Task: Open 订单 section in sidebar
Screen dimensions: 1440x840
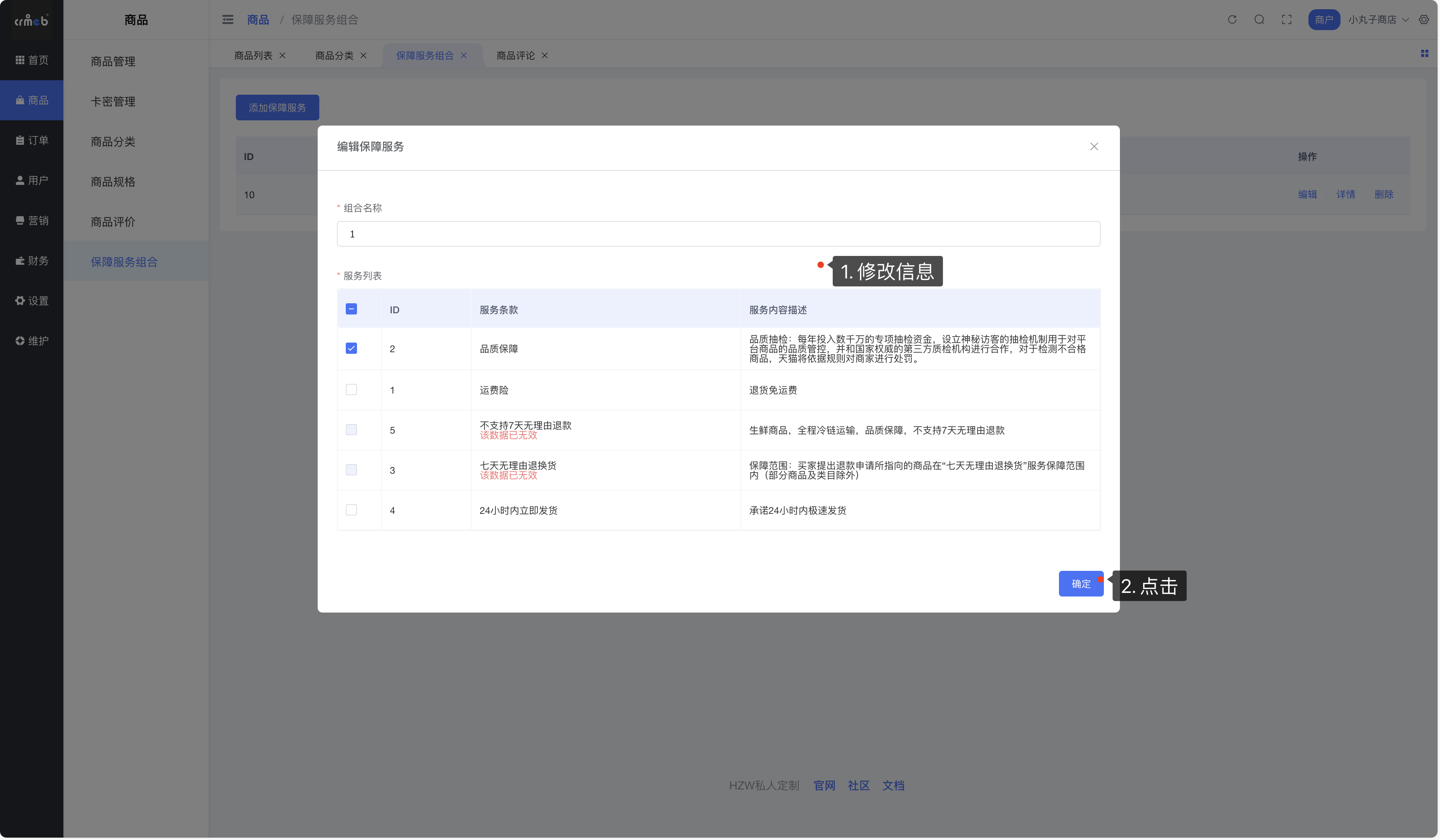Action: point(32,140)
